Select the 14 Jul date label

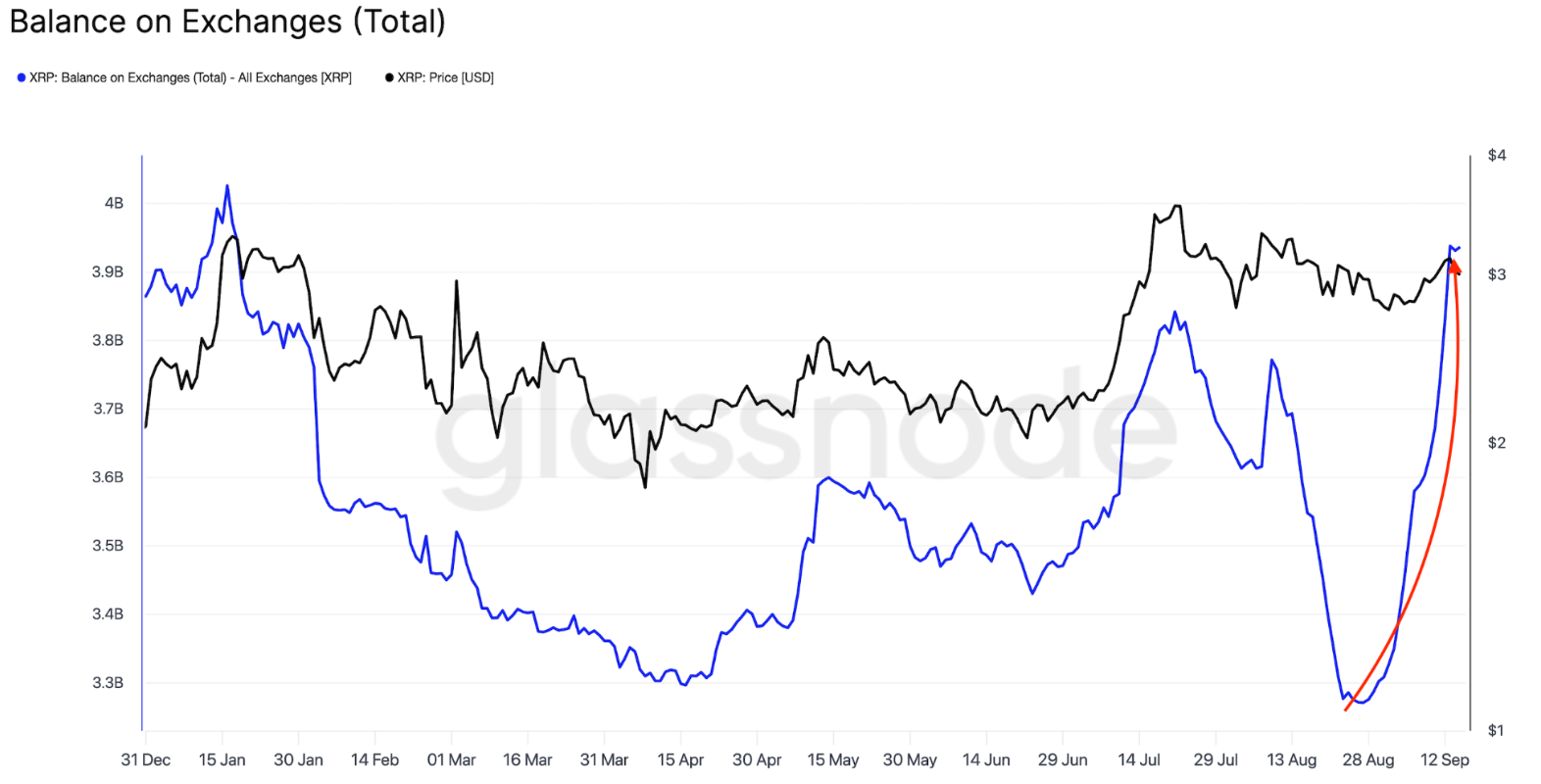point(1139,759)
